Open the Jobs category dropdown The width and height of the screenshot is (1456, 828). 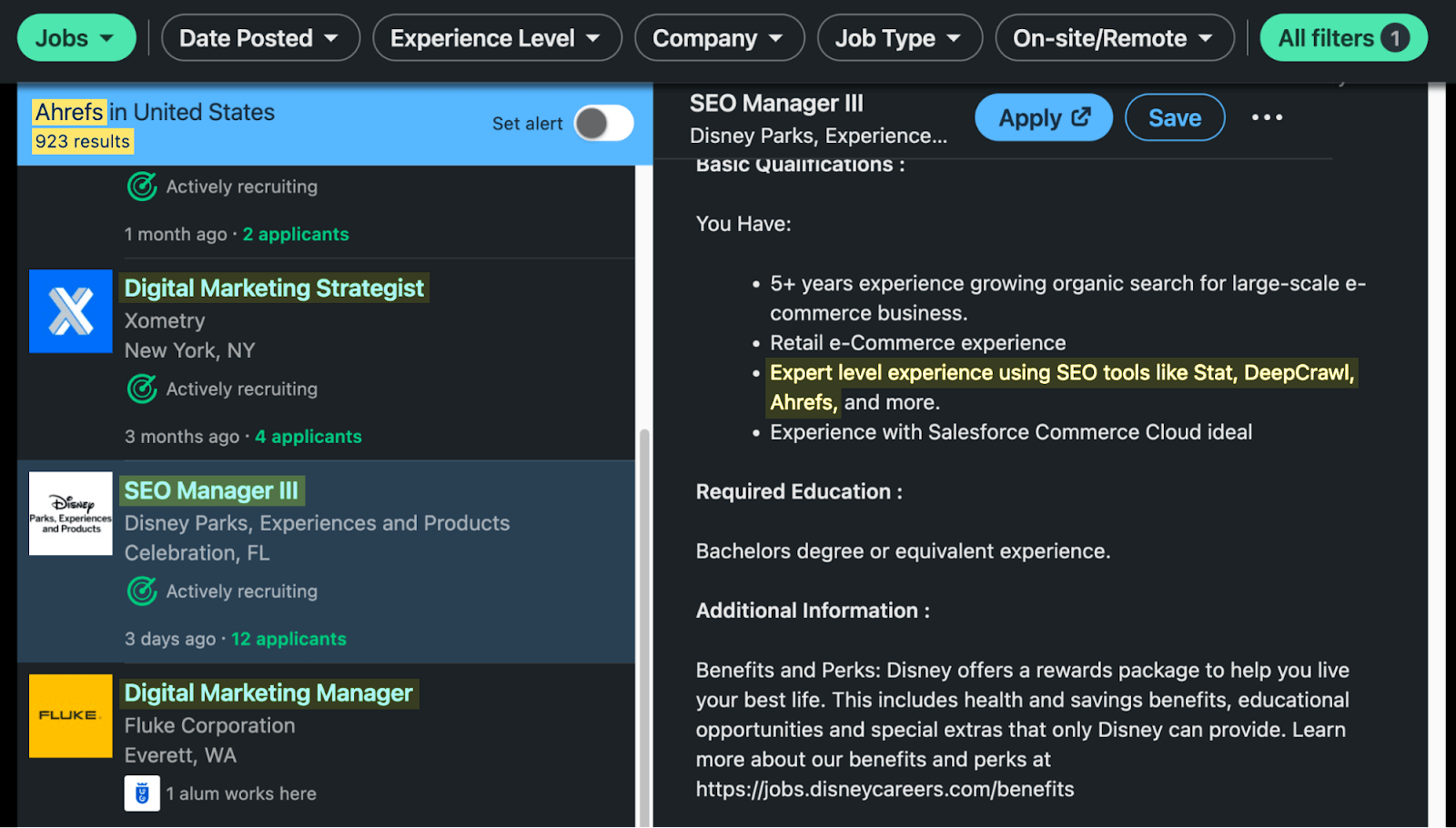(x=76, y=37)
